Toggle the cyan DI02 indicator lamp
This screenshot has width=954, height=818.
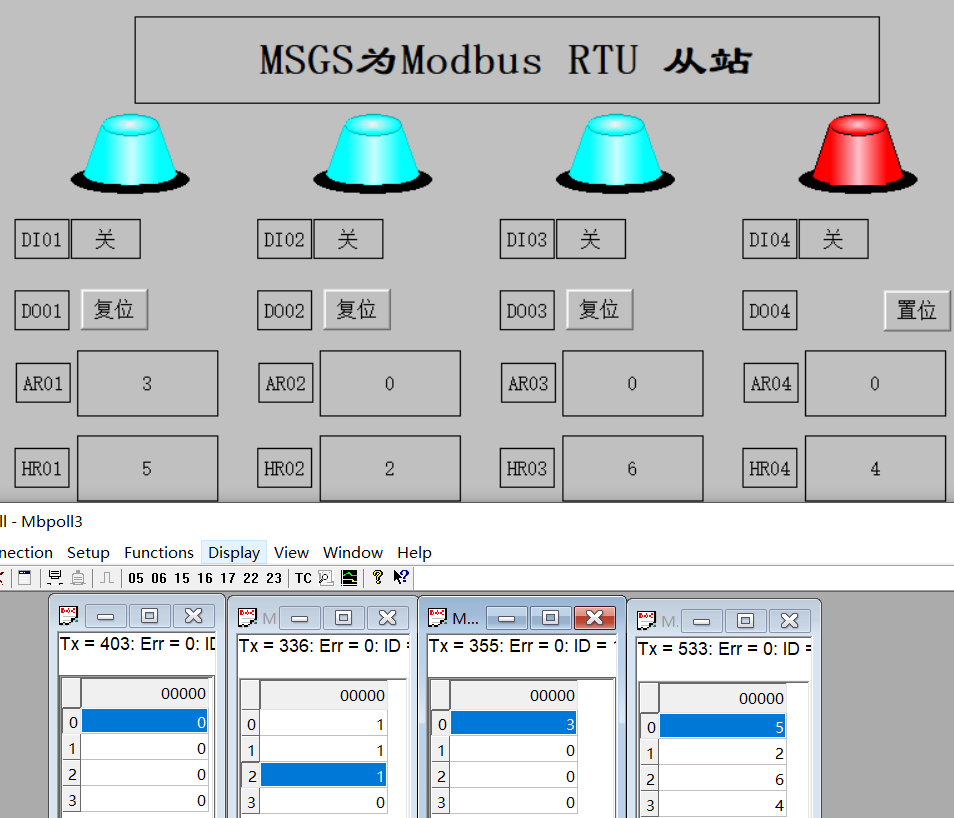[372, 152]
